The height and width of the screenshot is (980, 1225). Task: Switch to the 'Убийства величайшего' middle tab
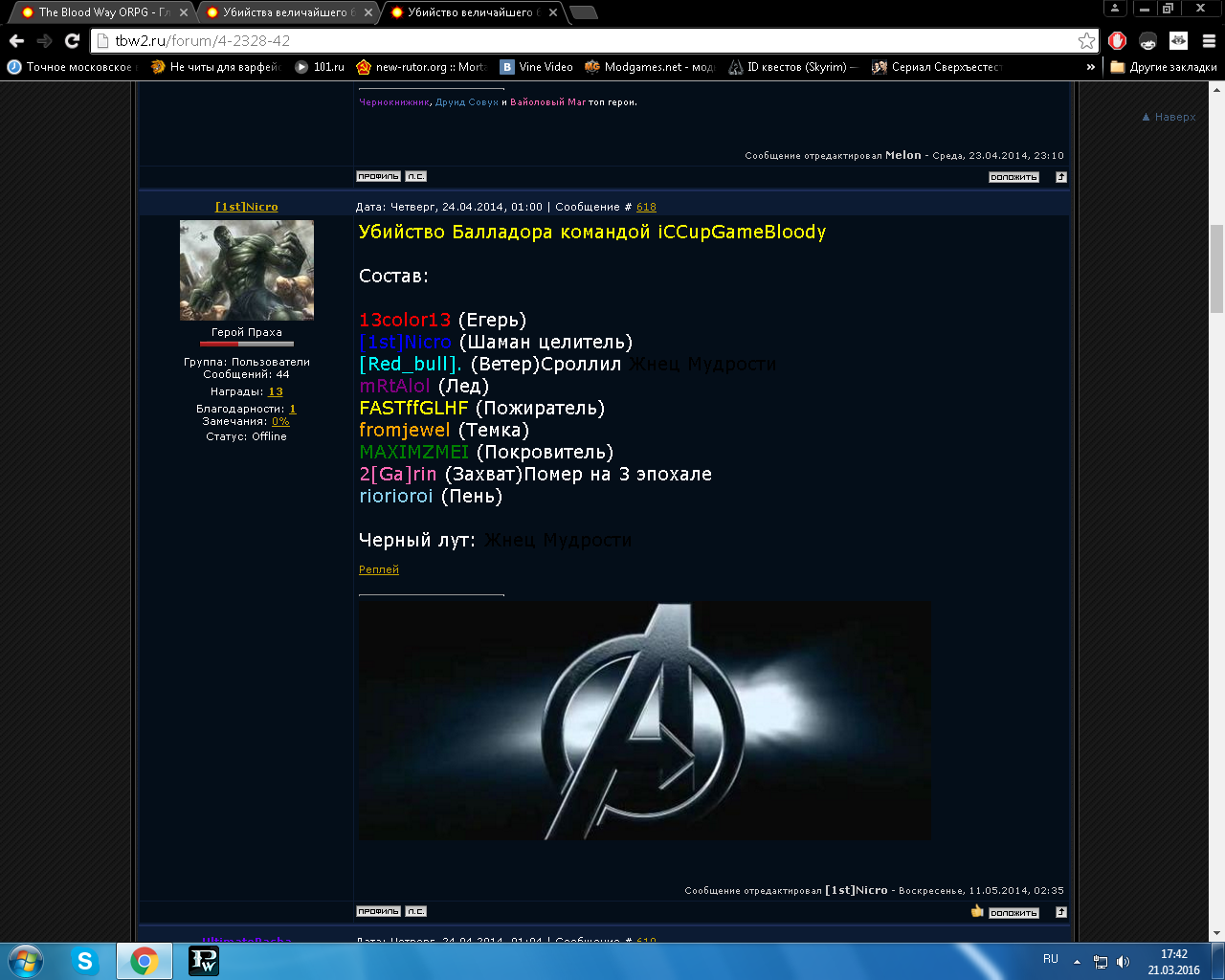pos(282,12)
